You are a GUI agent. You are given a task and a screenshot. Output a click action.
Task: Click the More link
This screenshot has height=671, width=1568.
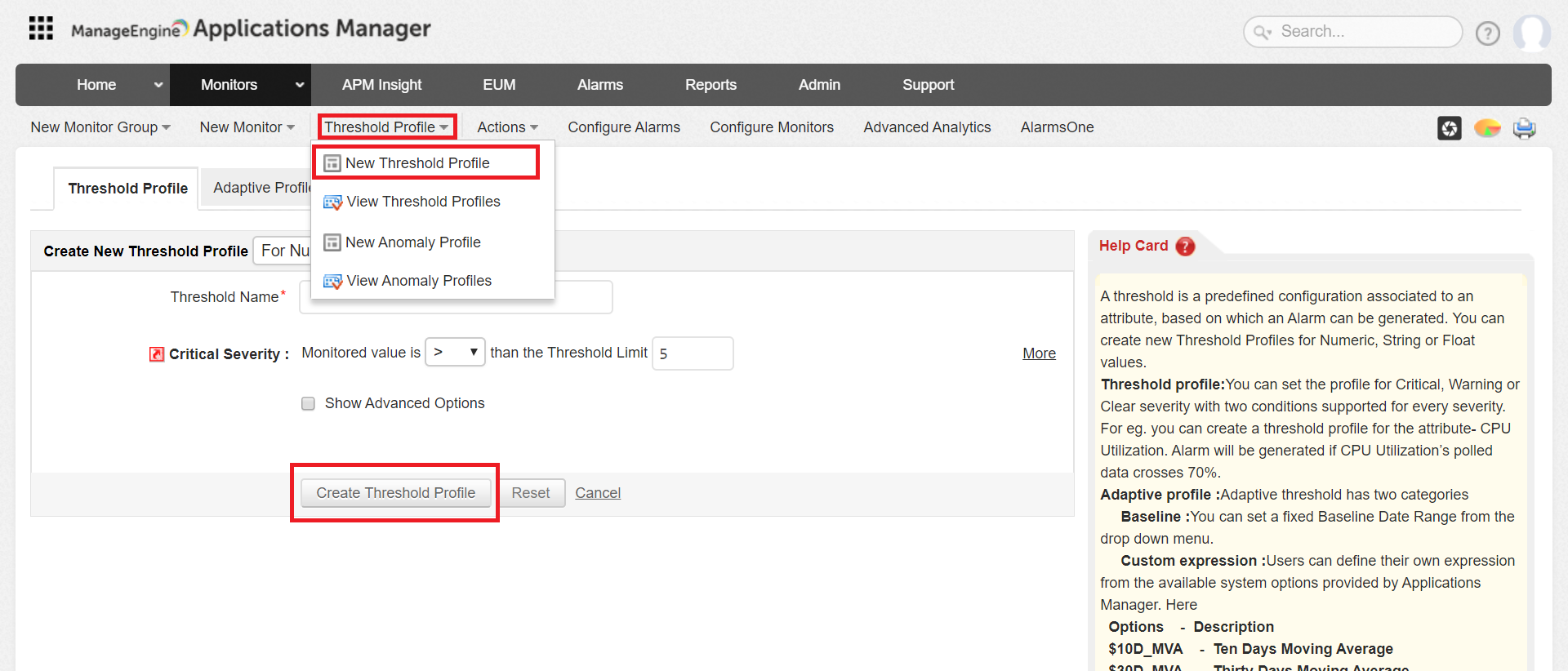point(1039,353)
